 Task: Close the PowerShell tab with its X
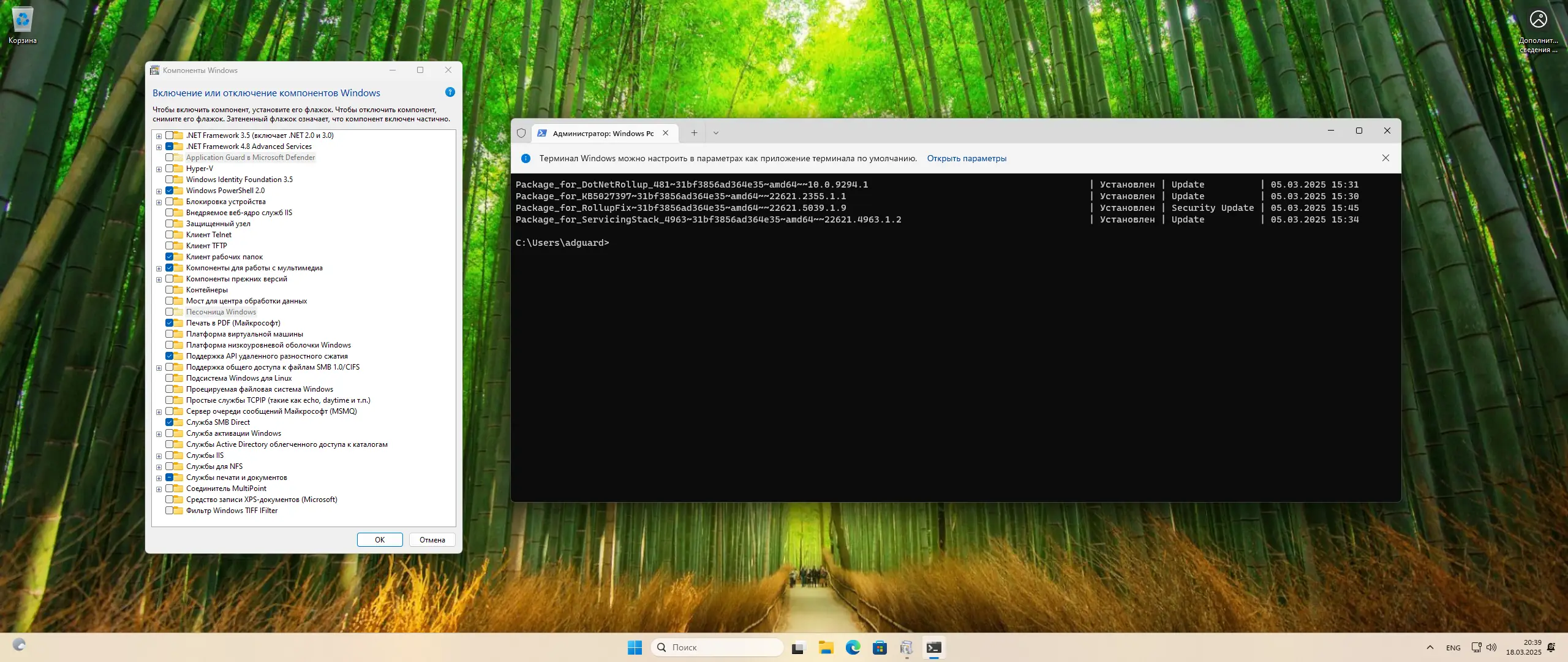(x=666, y=133)
